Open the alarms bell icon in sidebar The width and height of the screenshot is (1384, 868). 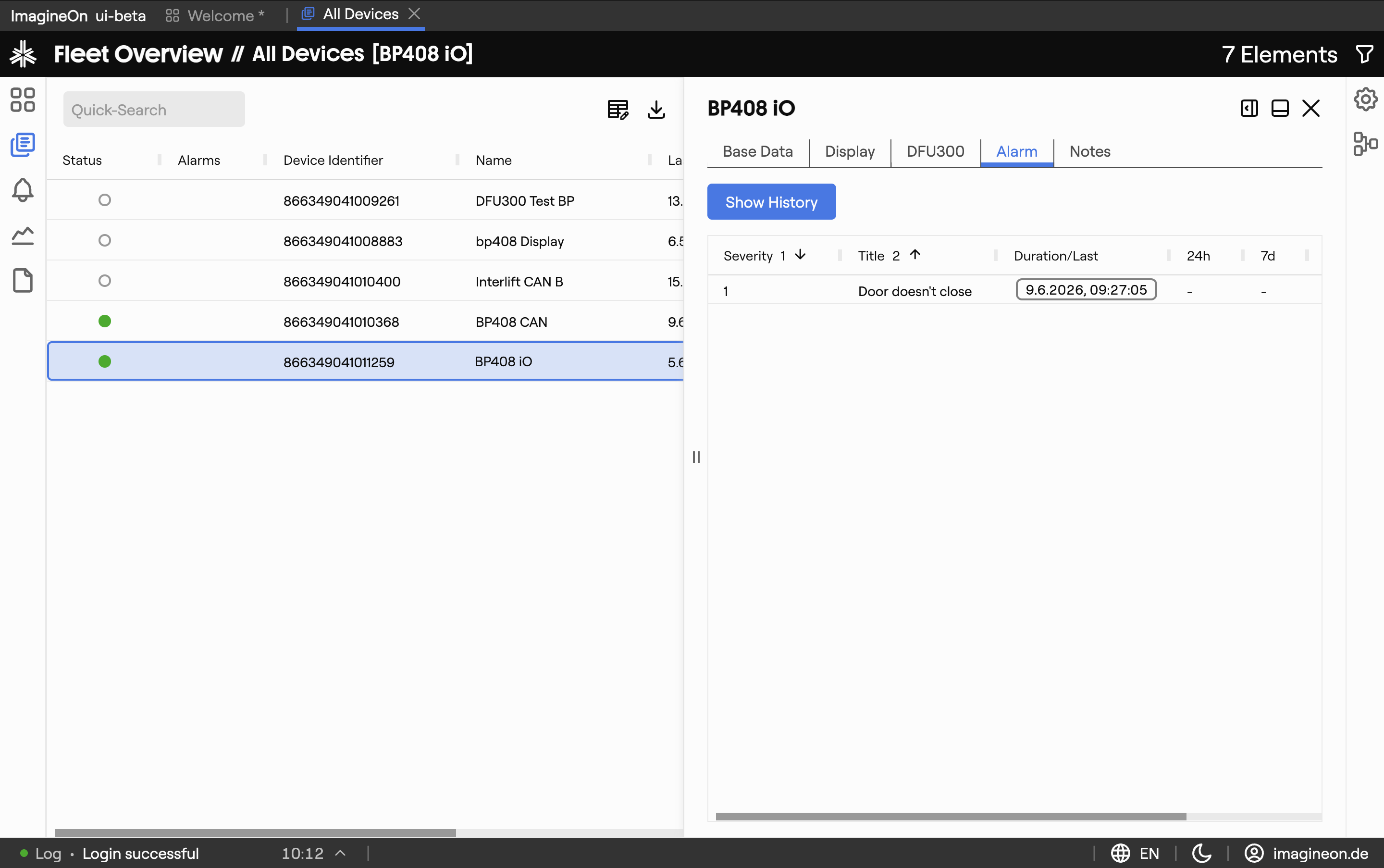tap(23, 190)
